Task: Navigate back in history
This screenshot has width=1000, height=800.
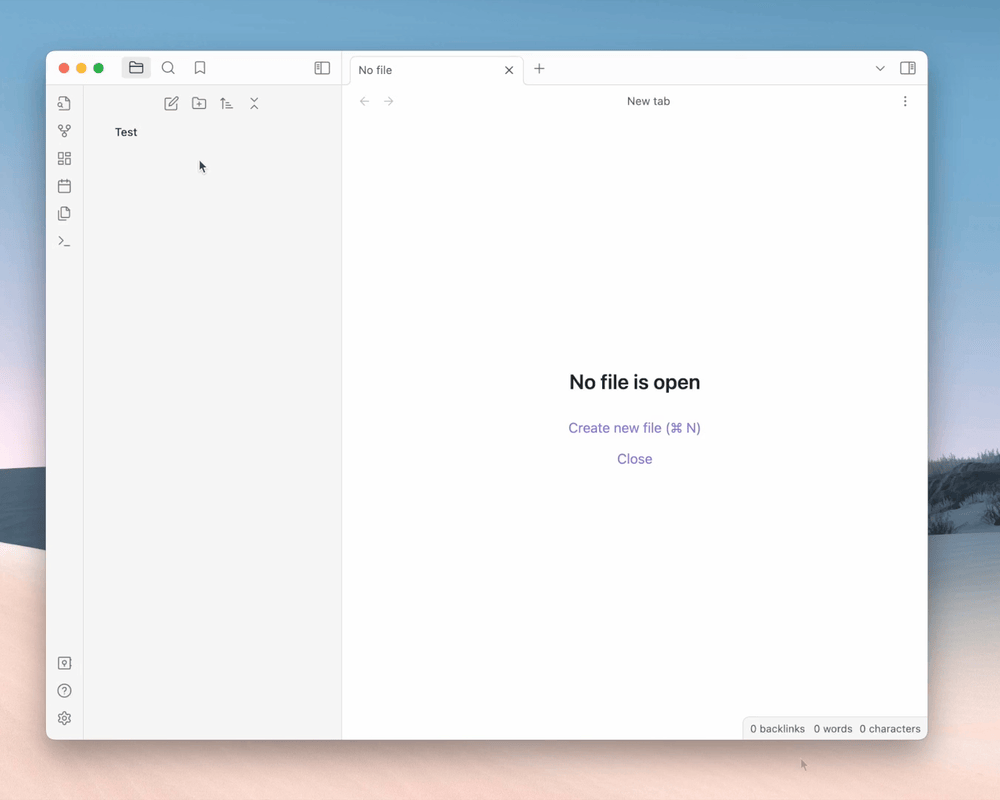Action: (x=364, y=101)
